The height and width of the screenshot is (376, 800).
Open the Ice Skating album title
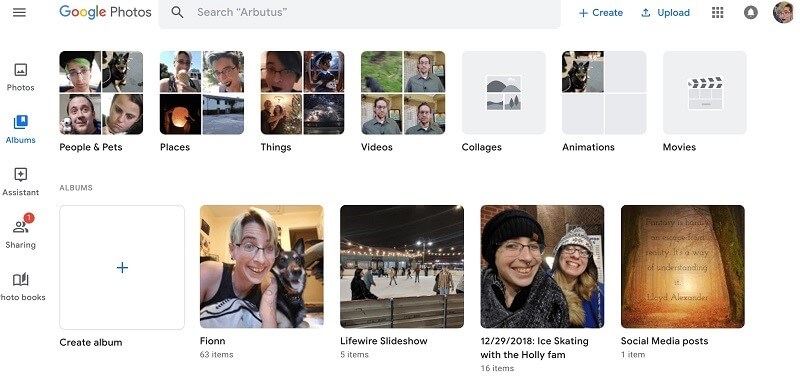[x=534, y=347]
